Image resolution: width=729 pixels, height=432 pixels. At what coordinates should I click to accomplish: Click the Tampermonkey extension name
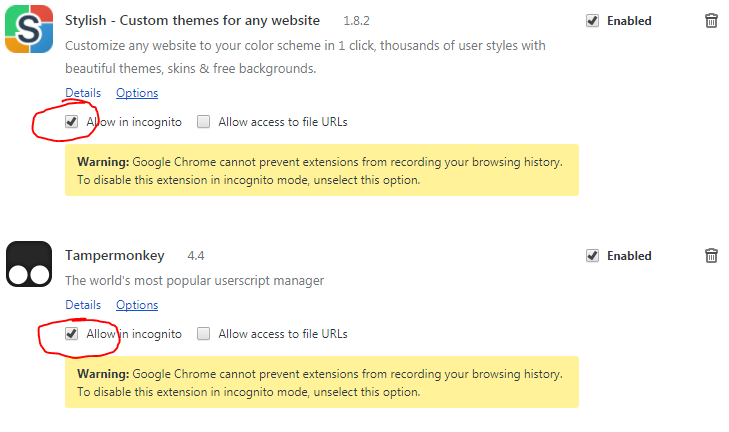(x=115, y=256)
